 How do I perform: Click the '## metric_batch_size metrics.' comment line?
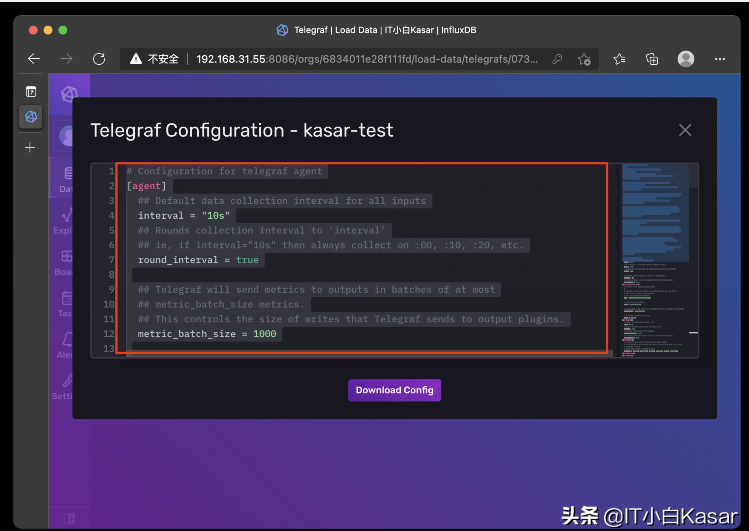221,304
